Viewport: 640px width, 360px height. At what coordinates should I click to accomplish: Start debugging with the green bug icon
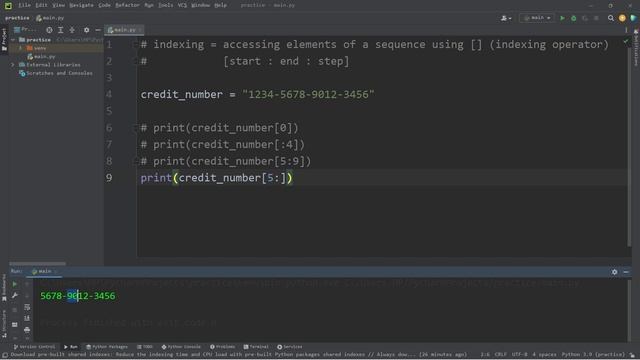coord(573,18)
